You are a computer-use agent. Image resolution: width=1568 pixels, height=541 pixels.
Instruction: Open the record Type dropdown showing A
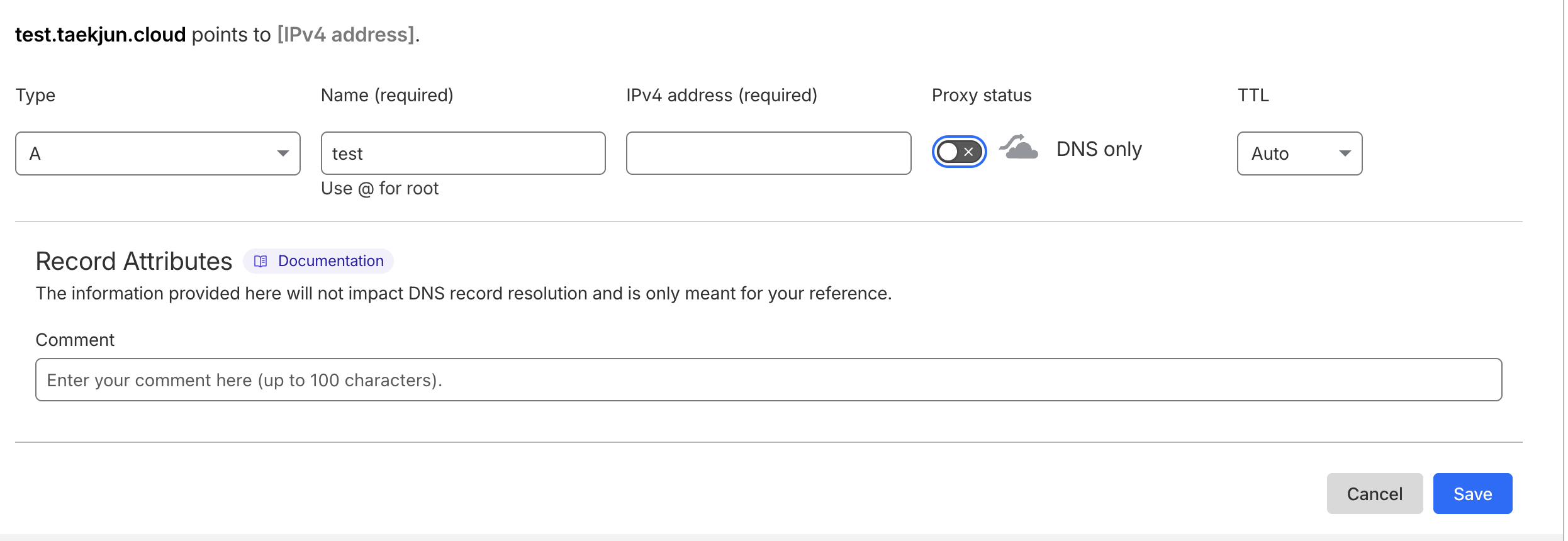[158, 153]
